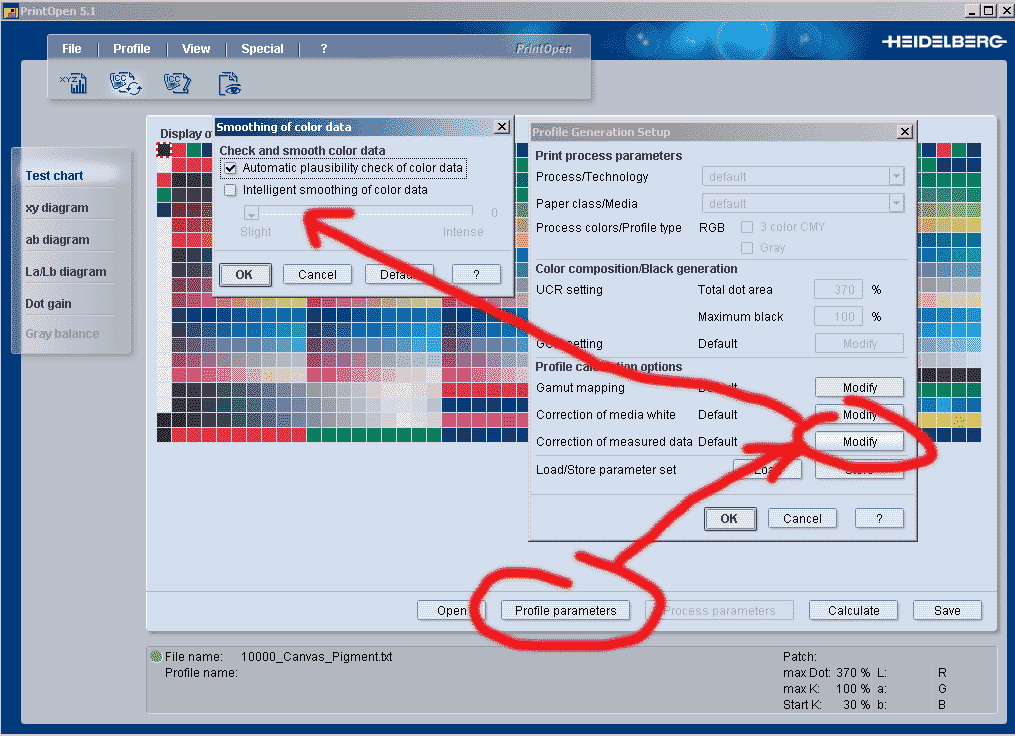1015x736 pixels.
Task: Confirm OK in Smoothing of color data dialog
Action: (x=244, y=274)
